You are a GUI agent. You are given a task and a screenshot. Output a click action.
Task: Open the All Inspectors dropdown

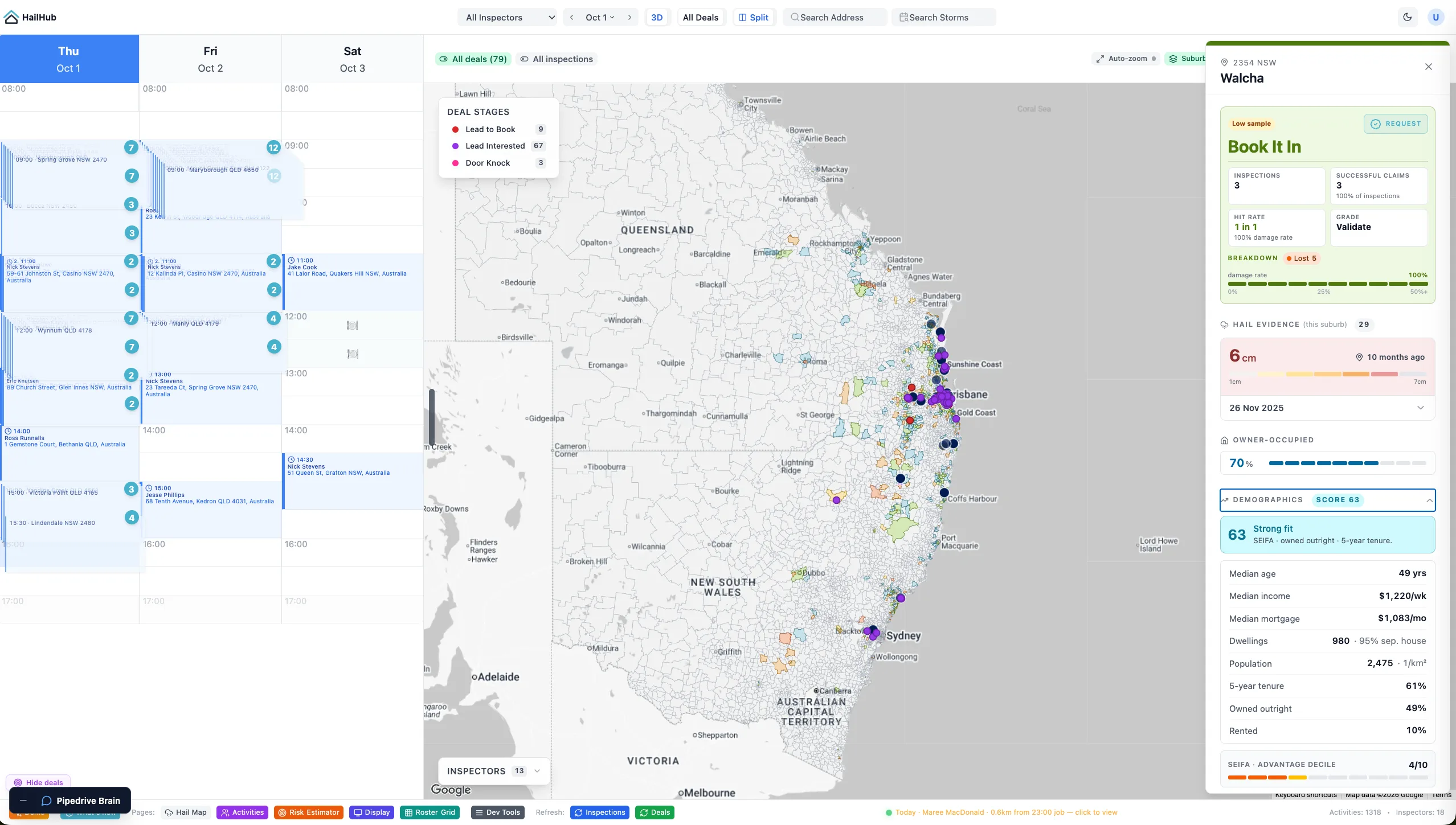tap(509, 17)
